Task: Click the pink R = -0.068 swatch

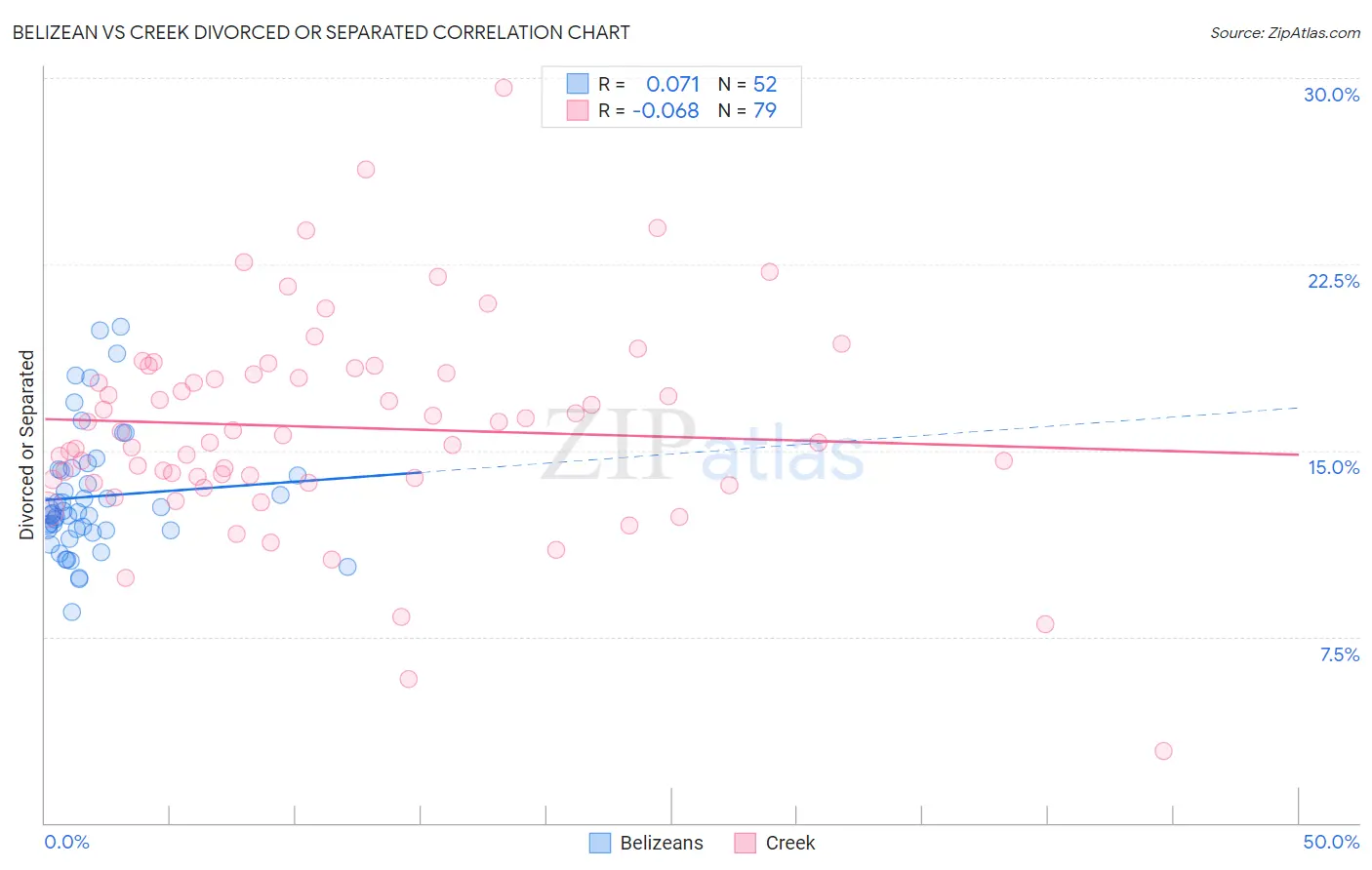Action: coord(578,110)
